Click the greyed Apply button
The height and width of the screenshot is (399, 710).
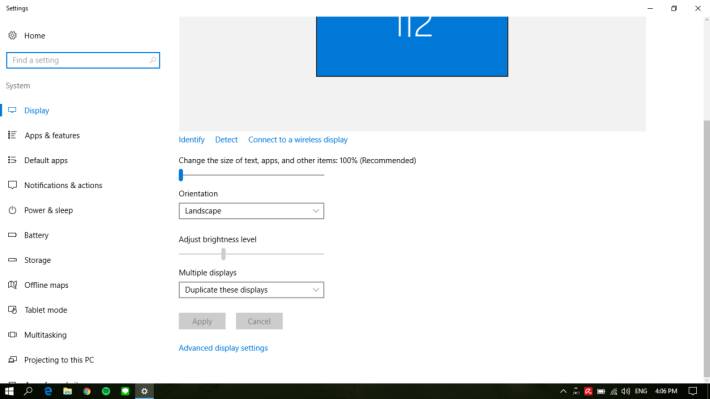pos(202,321)
